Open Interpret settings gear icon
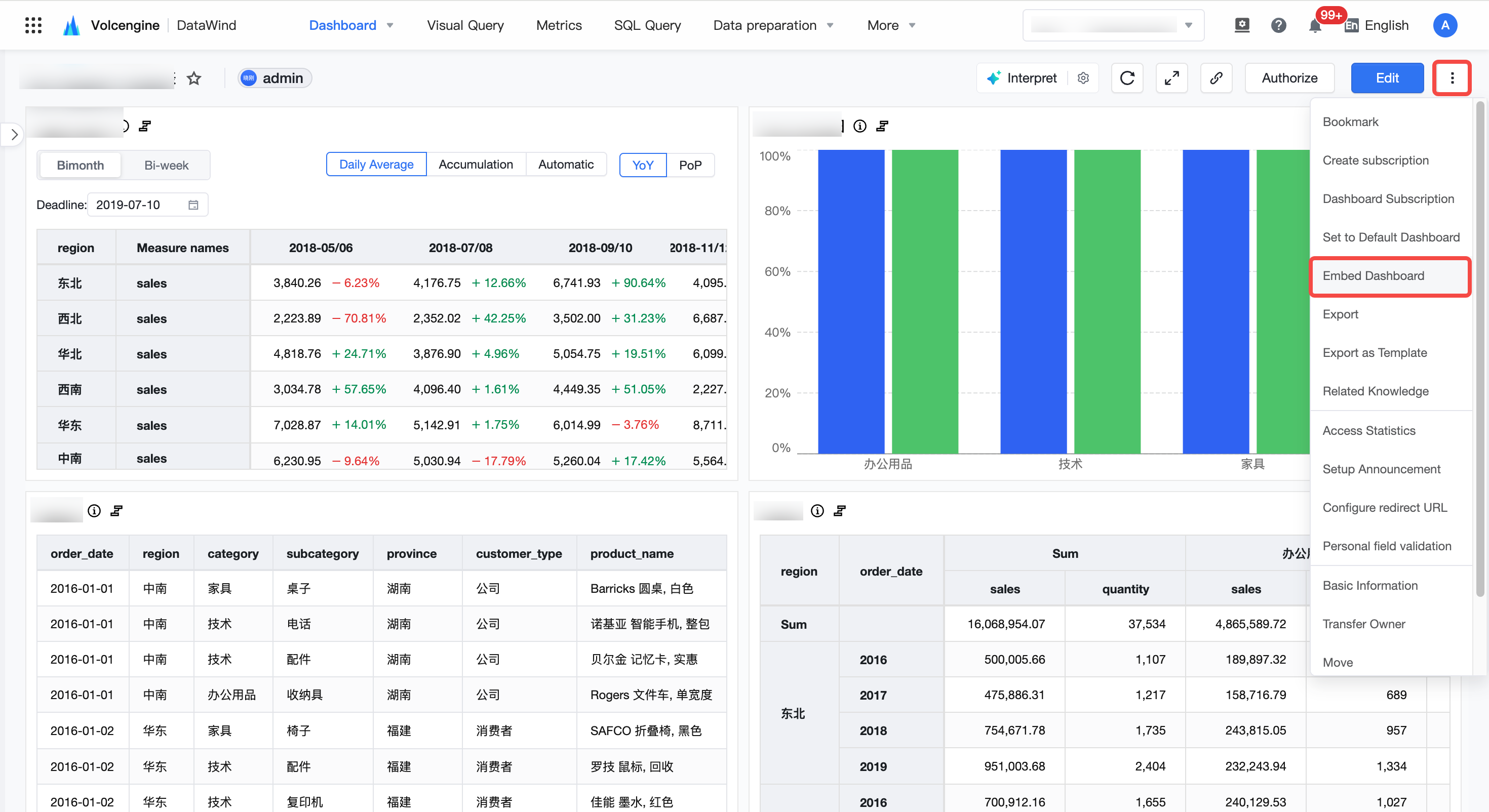This screenshot has width=1489, height=812. pos(1083,78)
